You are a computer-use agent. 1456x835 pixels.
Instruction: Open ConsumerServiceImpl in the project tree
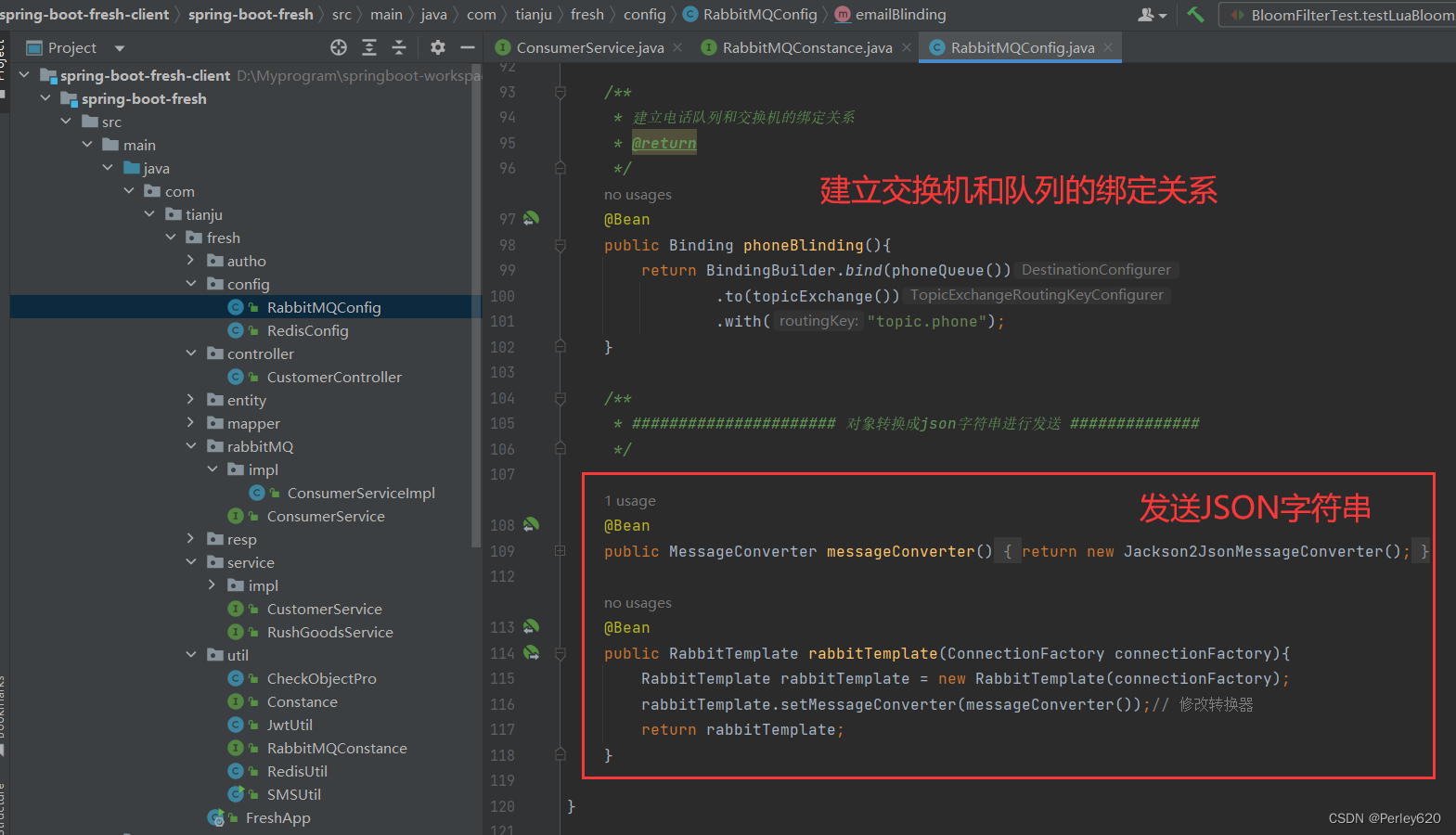[x=361, y=493]
